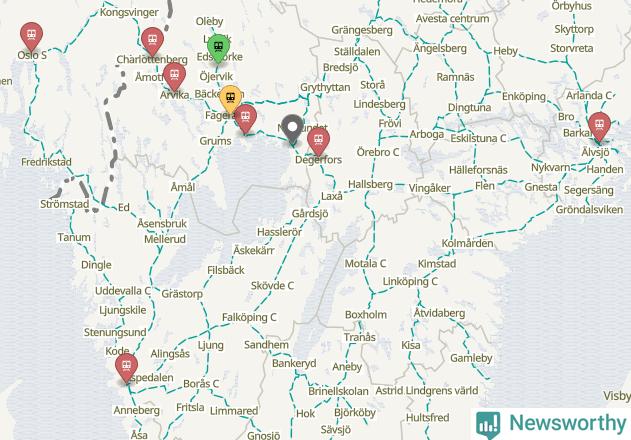Image resolution: width=631 pixels, height=440 pixels.
Task: Open the red train marker above Degerfors
Action: [318, 142]
